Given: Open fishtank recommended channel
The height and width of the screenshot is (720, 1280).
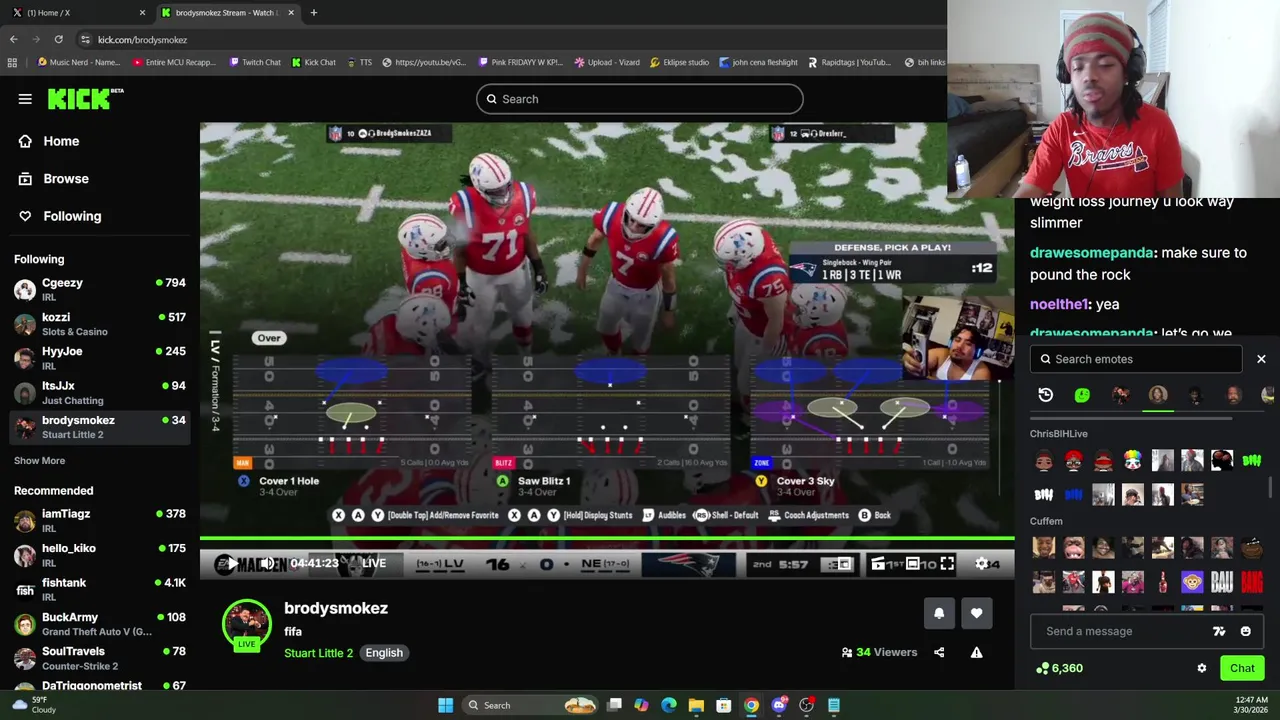Looking at the screenshot, I should coord(100,589).
